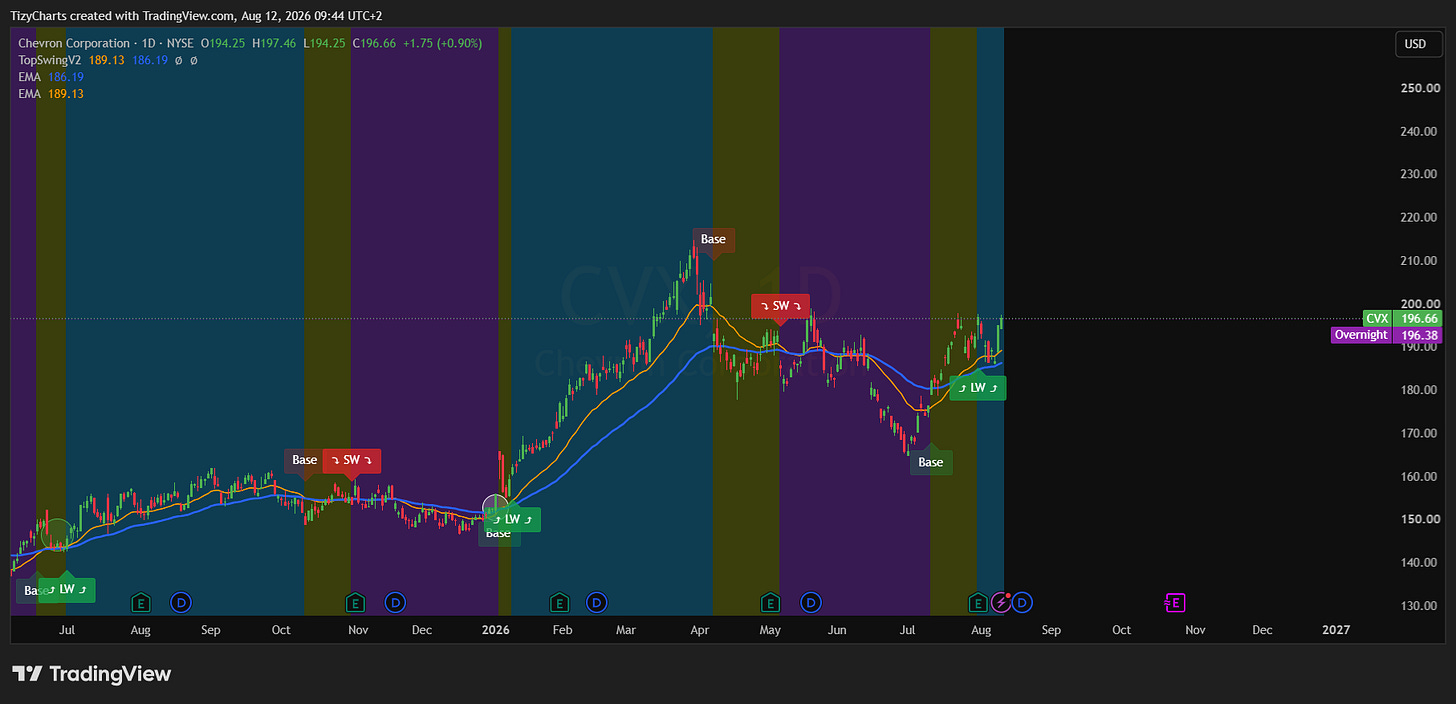
Task: Click the dividend D icon near Jun 2026
Action: 811,602
